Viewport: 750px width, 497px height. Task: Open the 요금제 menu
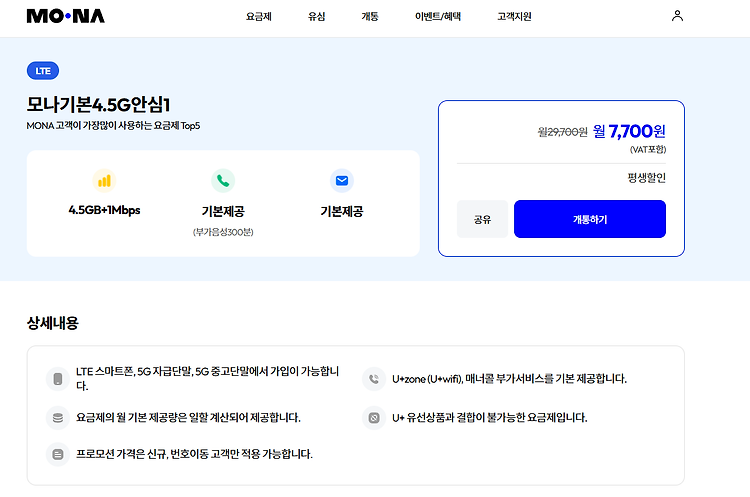pos(259,16)
